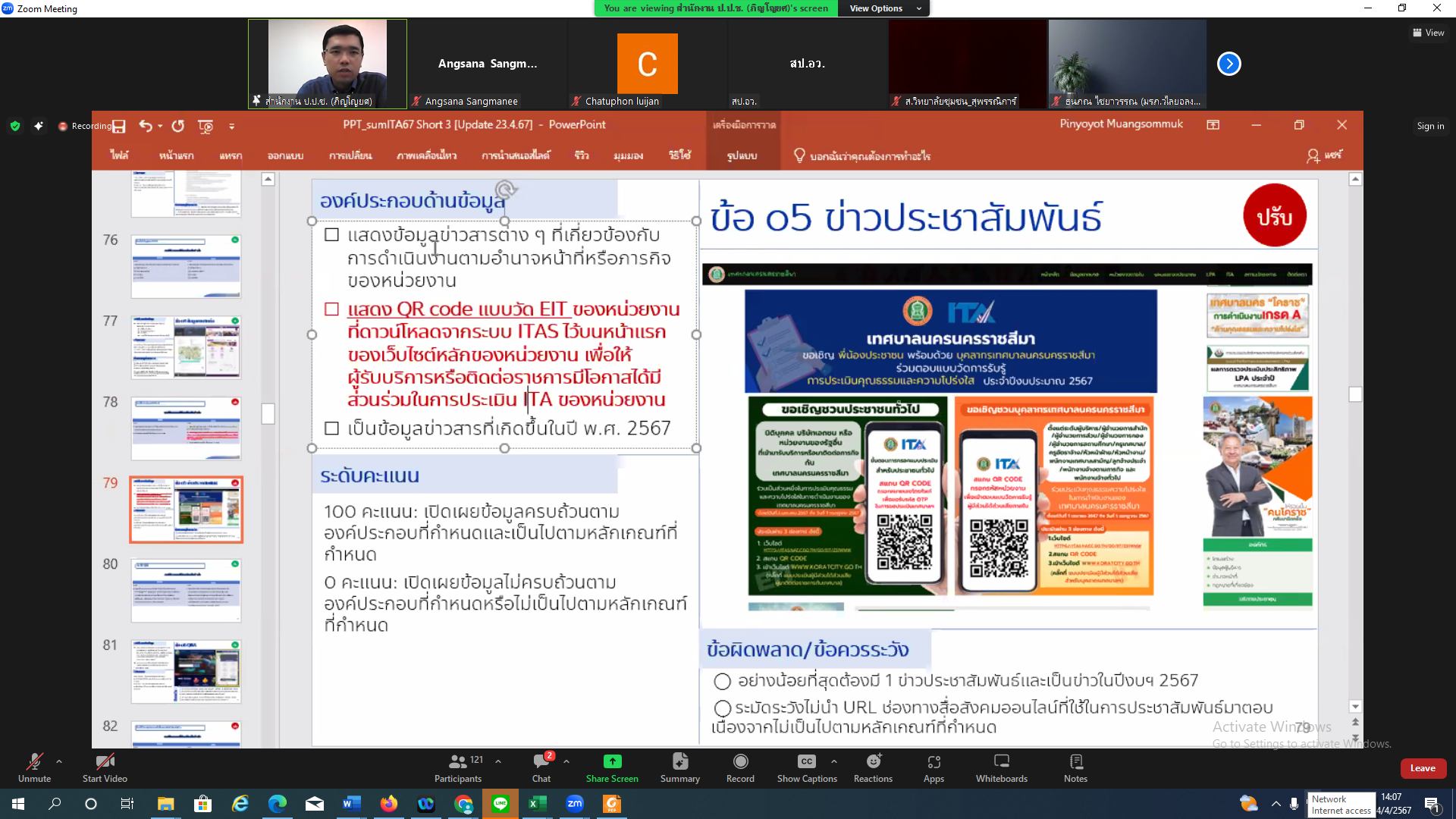Open Notes in Zoom

[1075, 767]
